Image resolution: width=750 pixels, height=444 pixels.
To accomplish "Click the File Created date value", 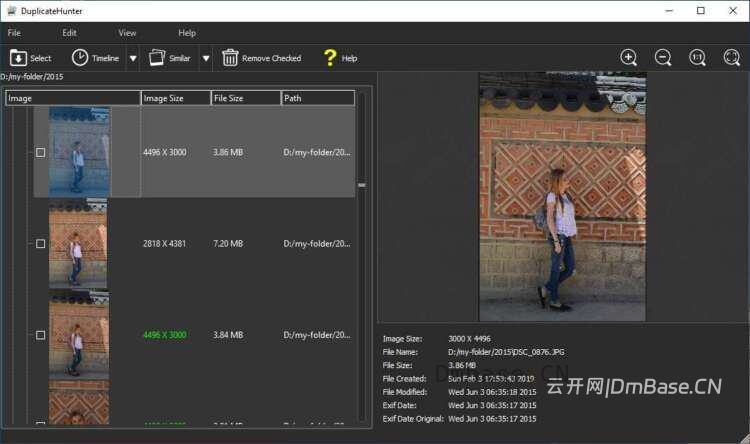I will (491, 378).
